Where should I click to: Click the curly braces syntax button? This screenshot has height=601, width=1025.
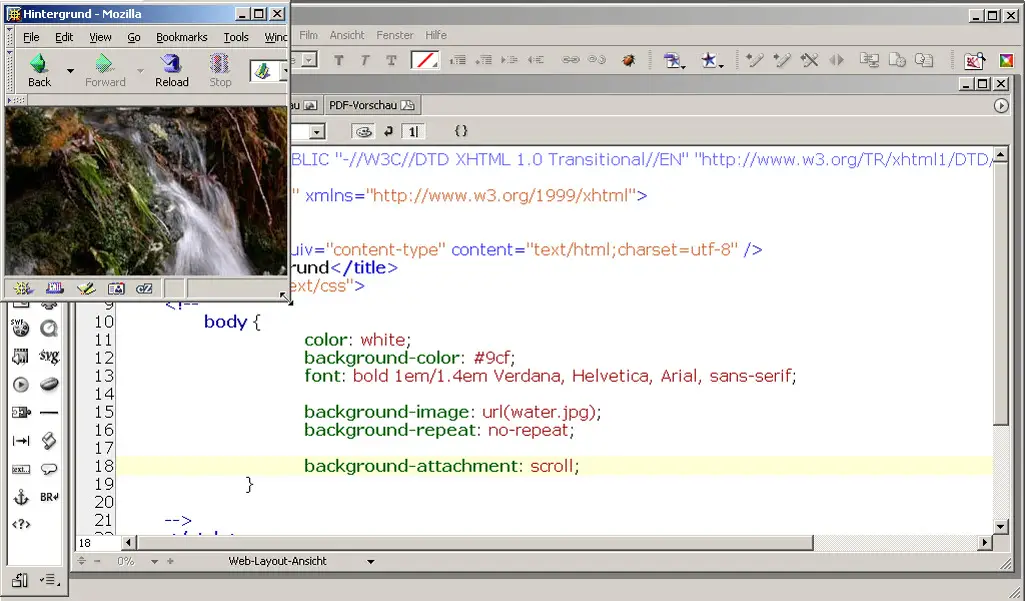pyautogui.click(x=461, y=131)
